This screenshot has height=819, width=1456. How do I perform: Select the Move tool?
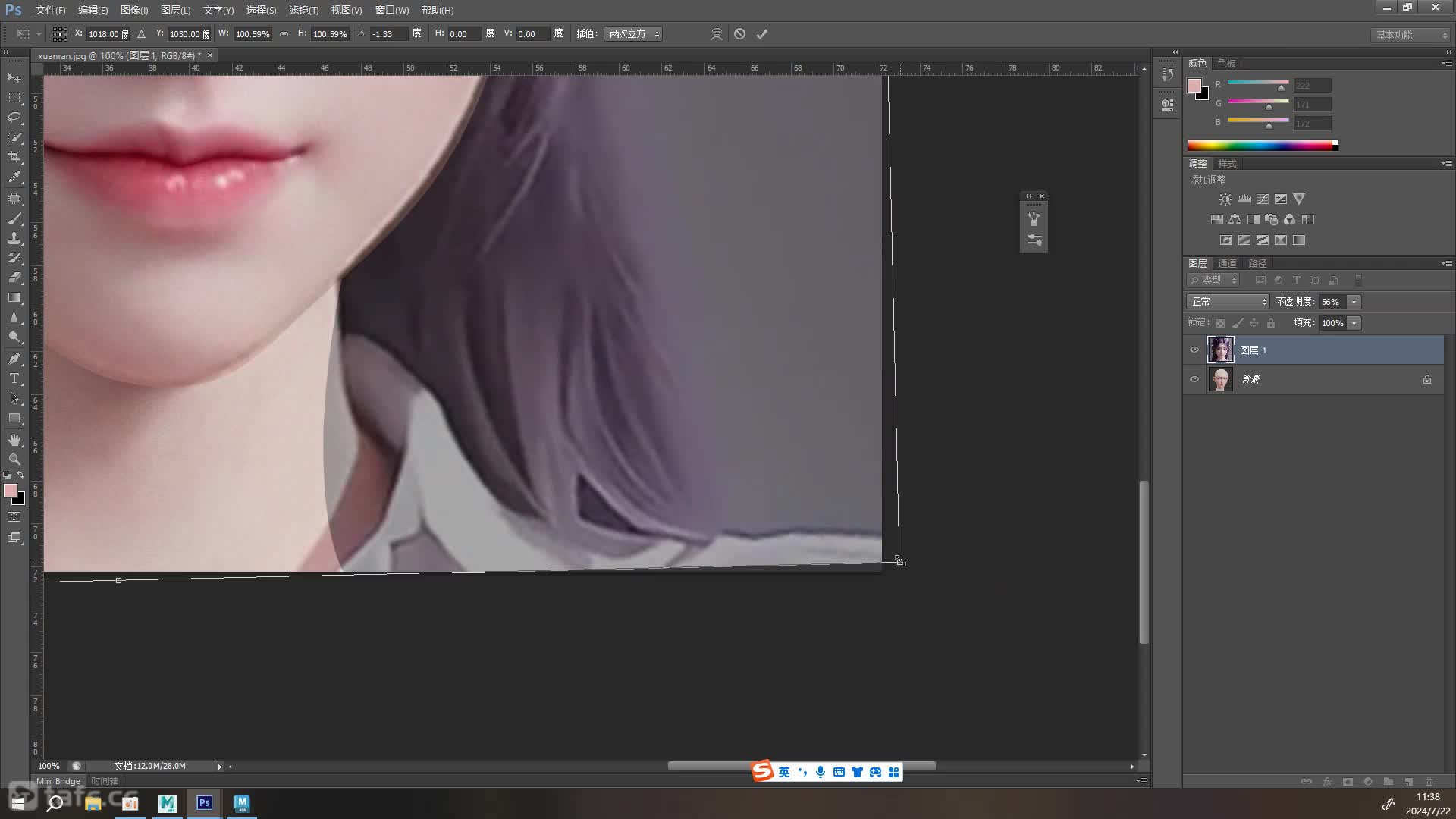pos(14,78)
